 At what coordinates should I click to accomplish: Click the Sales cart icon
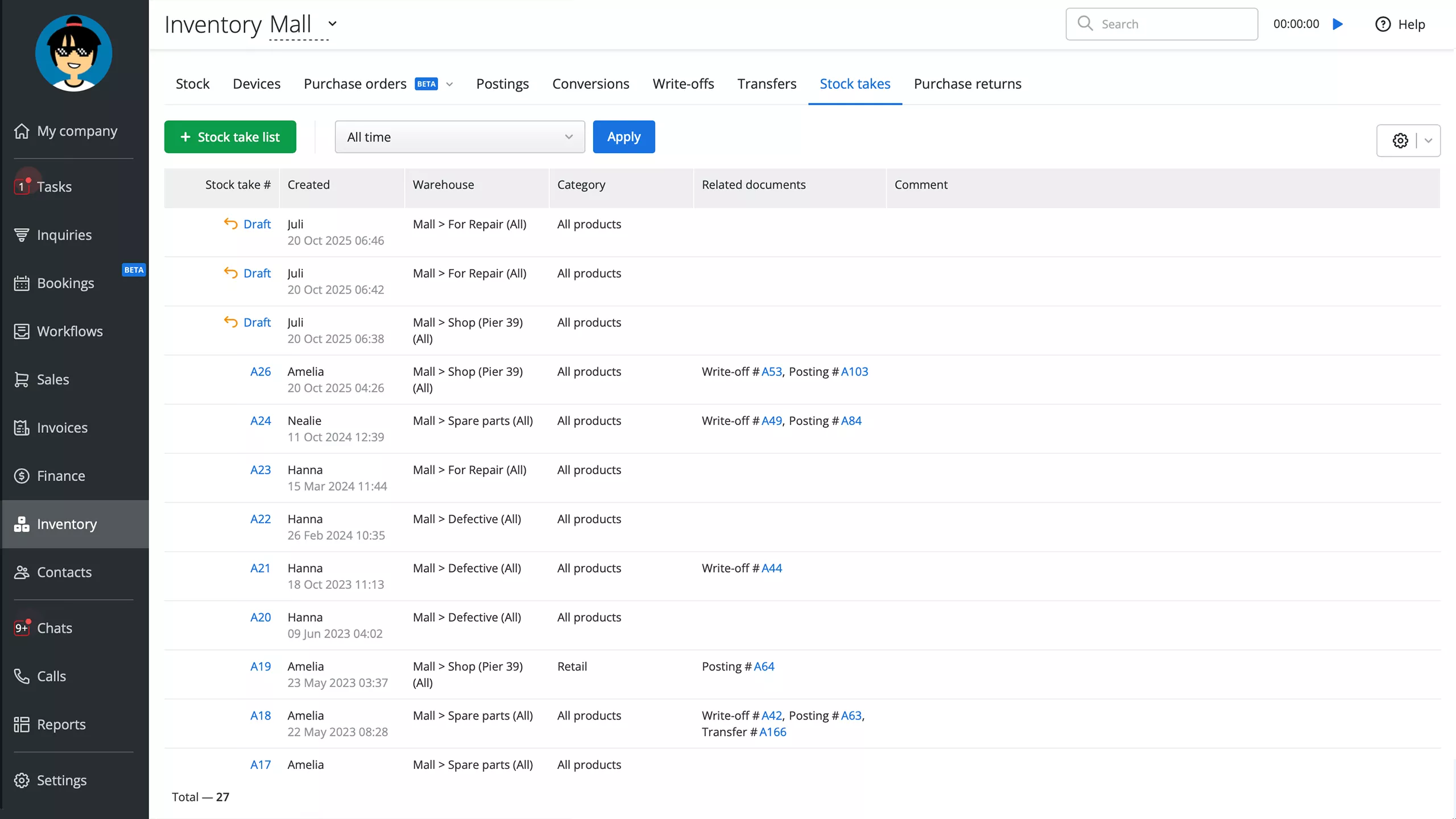pos(22,379)
